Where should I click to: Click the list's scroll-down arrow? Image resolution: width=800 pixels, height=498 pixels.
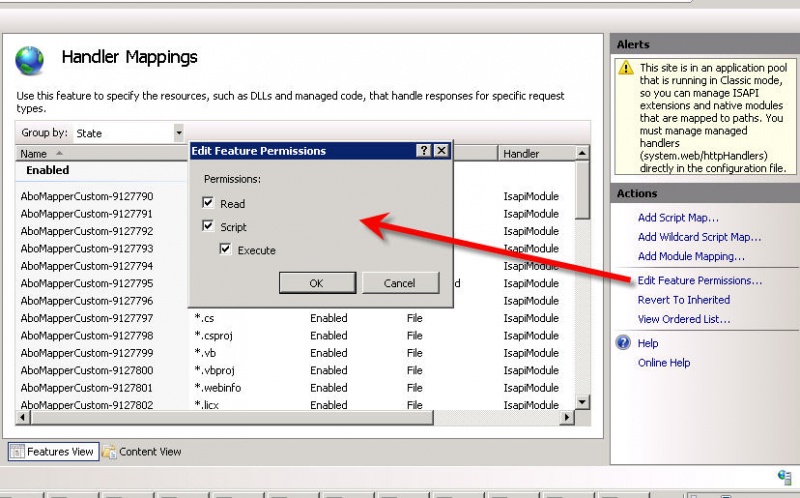click(582, 402)
